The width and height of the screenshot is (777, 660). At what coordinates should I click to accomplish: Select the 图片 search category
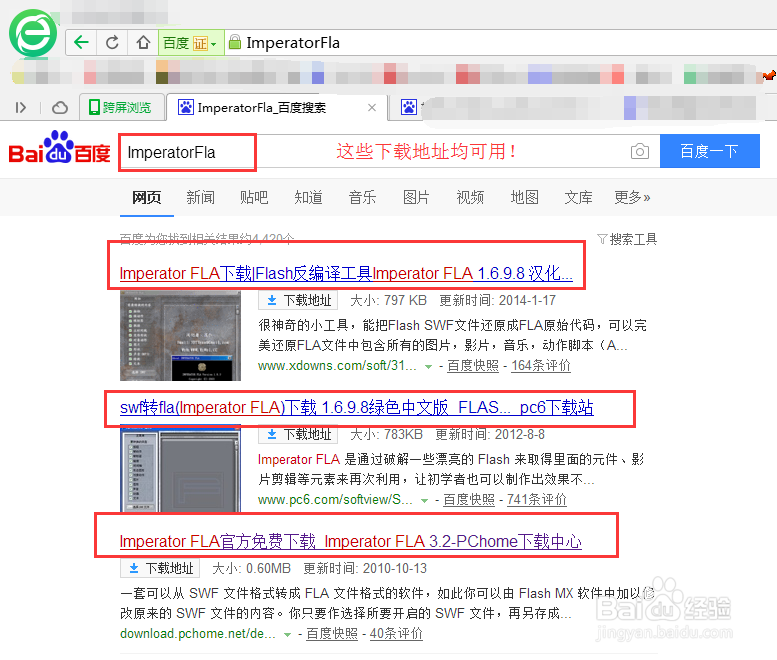[x=416, y=197]
